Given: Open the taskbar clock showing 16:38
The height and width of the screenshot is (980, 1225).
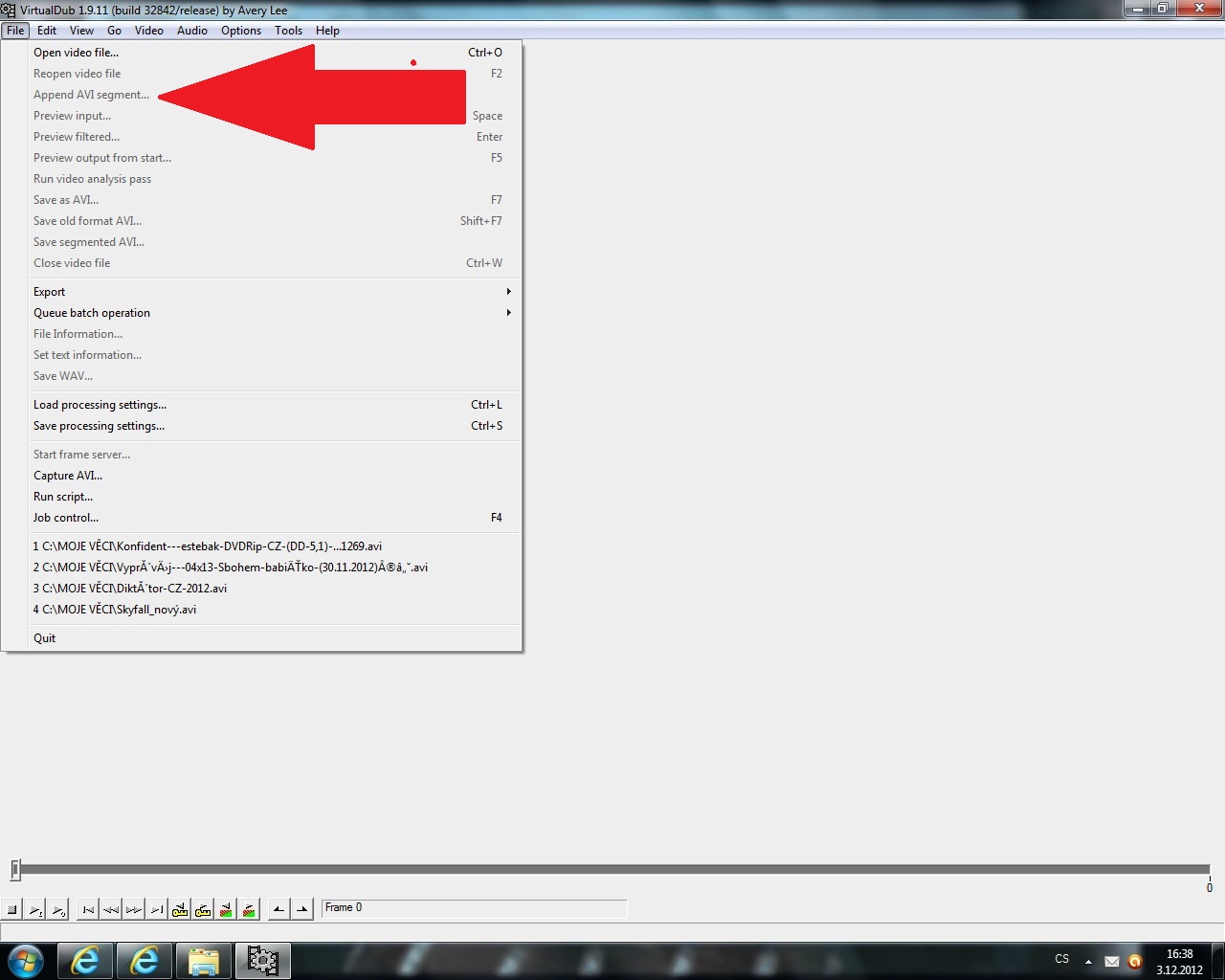Looking at the screenshot, I should tap(1180, 961).
